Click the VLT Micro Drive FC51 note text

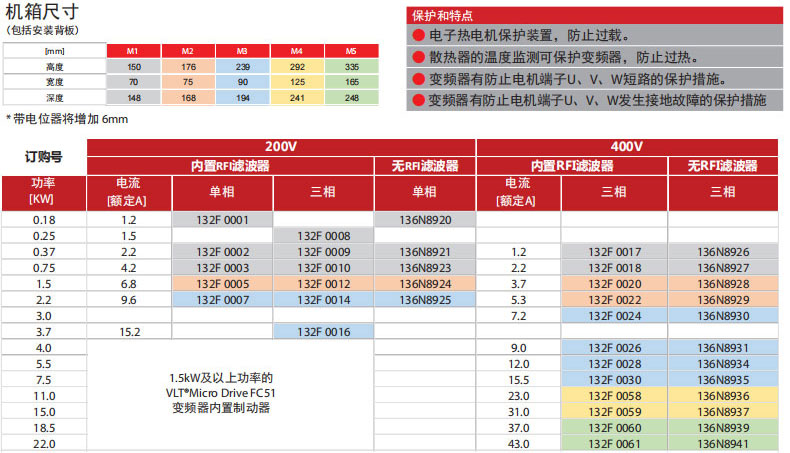[x=222, y=393]
